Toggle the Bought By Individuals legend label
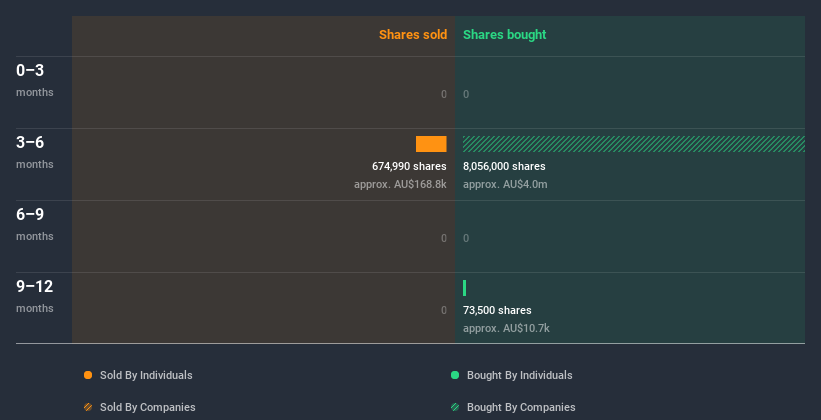This screenshot has height=420, width=821. coord(519,375)
